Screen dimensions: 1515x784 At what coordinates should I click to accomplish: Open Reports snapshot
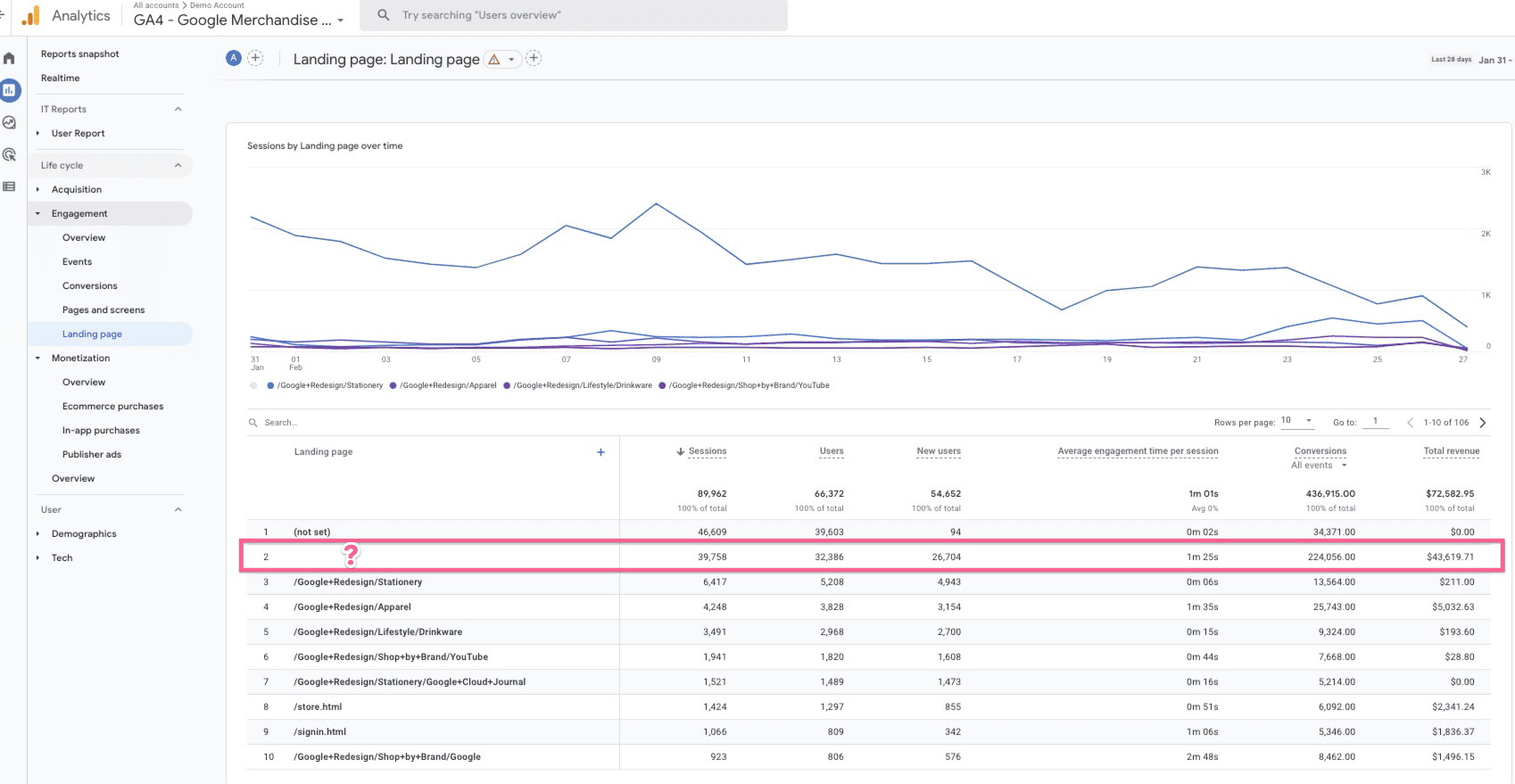click(x=80, y=54)
